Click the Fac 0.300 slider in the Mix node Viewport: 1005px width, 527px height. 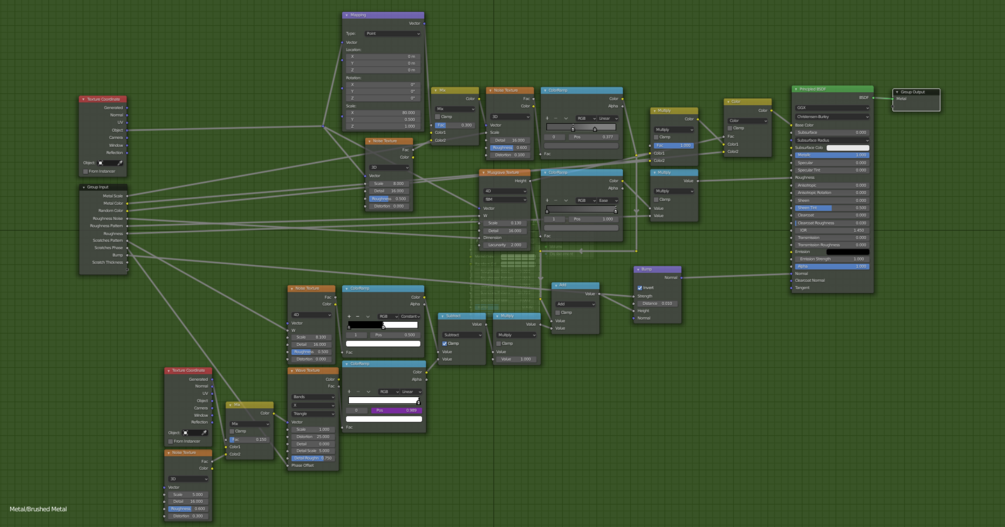(456, 125)
